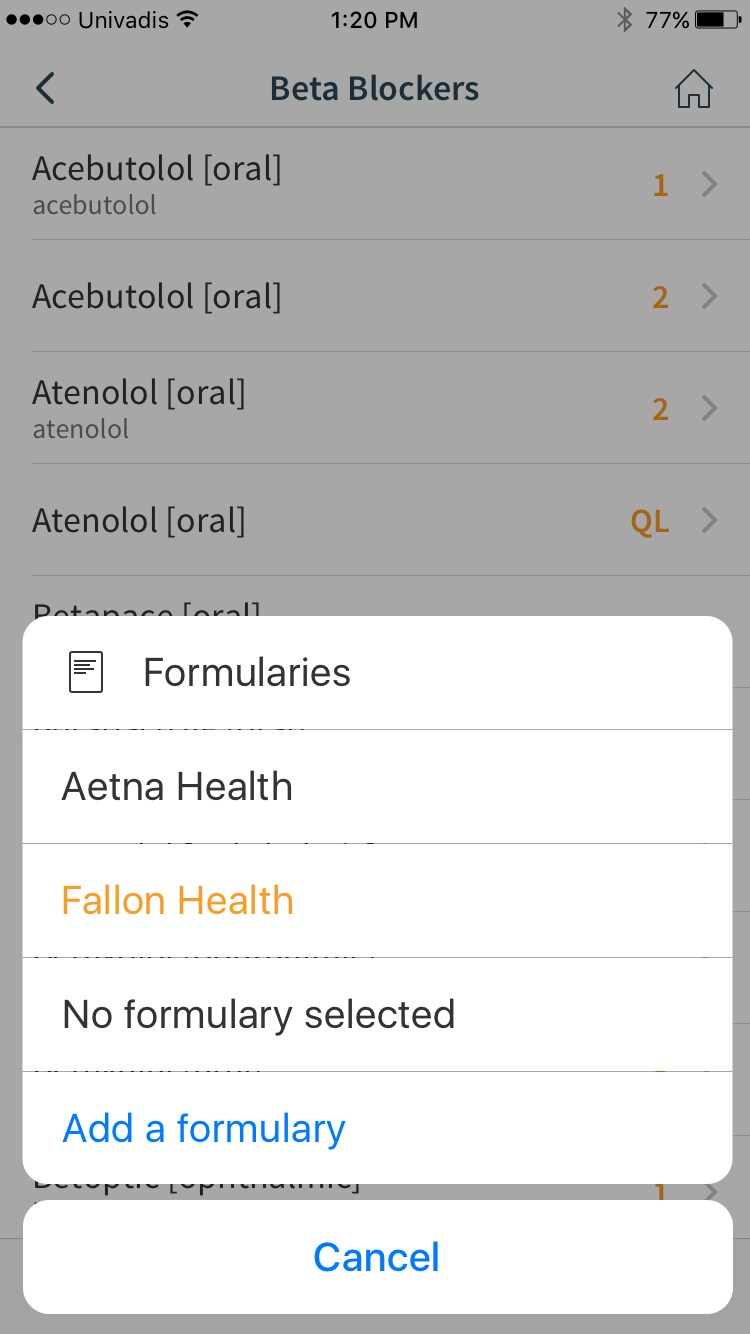Image resolution: width=750 pixels, height=1334 pixels.
Task: Open chevron for first Acebutolol tier 1
Action: [x=709, y=185]
